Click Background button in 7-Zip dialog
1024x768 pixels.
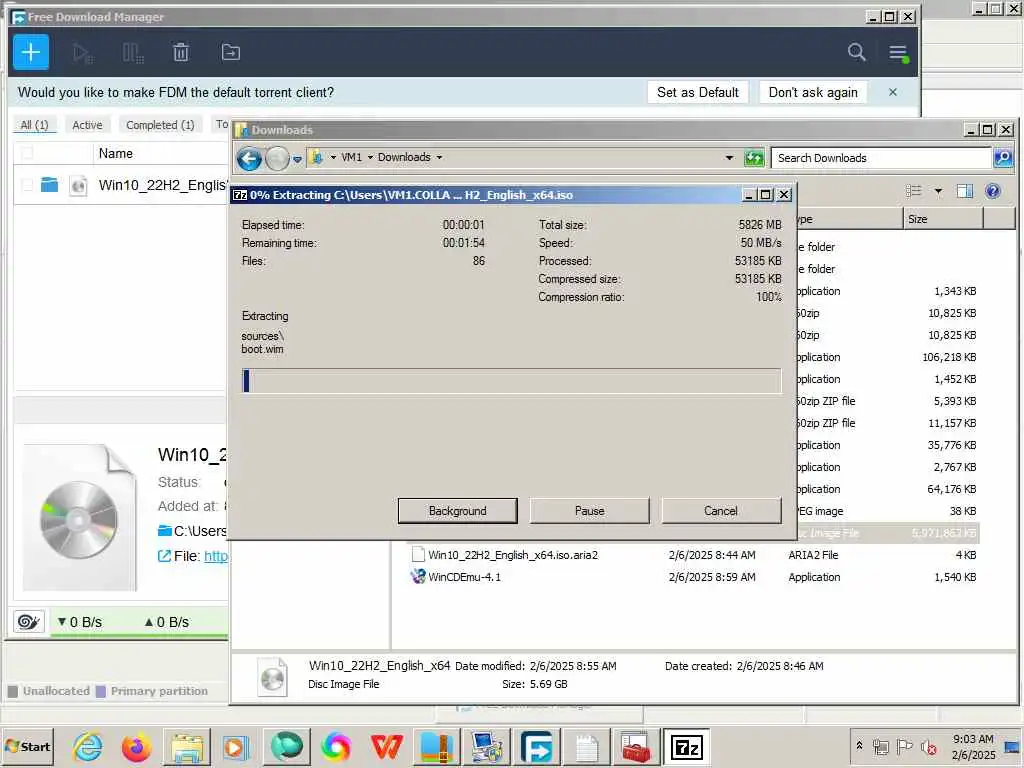point(457,511)
